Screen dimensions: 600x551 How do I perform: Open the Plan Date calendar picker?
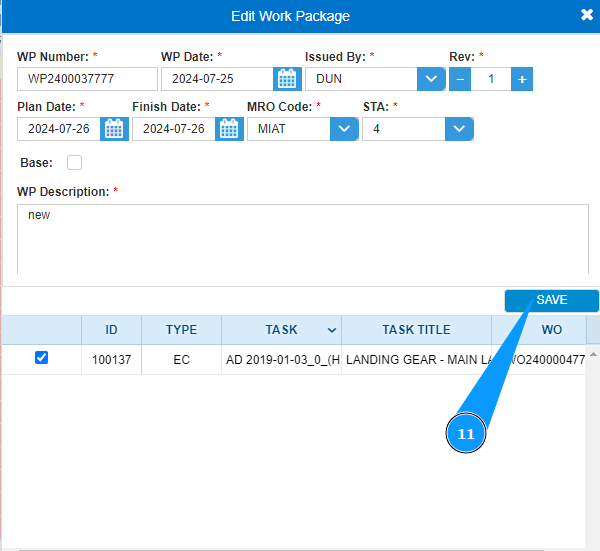tap(114, 129)
